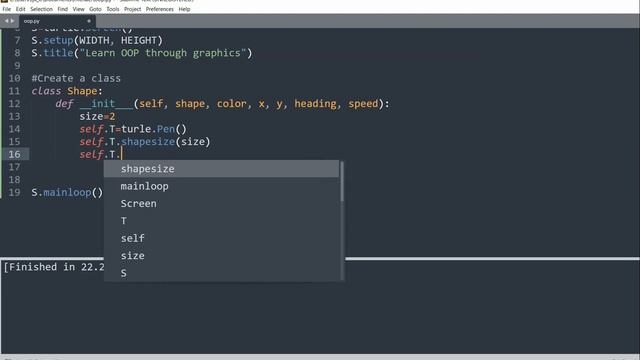This screenshot has height=360, width=640.
Task: Click setup(WIDTH, HEIGHT) on line 7
Action: (103, 40)
